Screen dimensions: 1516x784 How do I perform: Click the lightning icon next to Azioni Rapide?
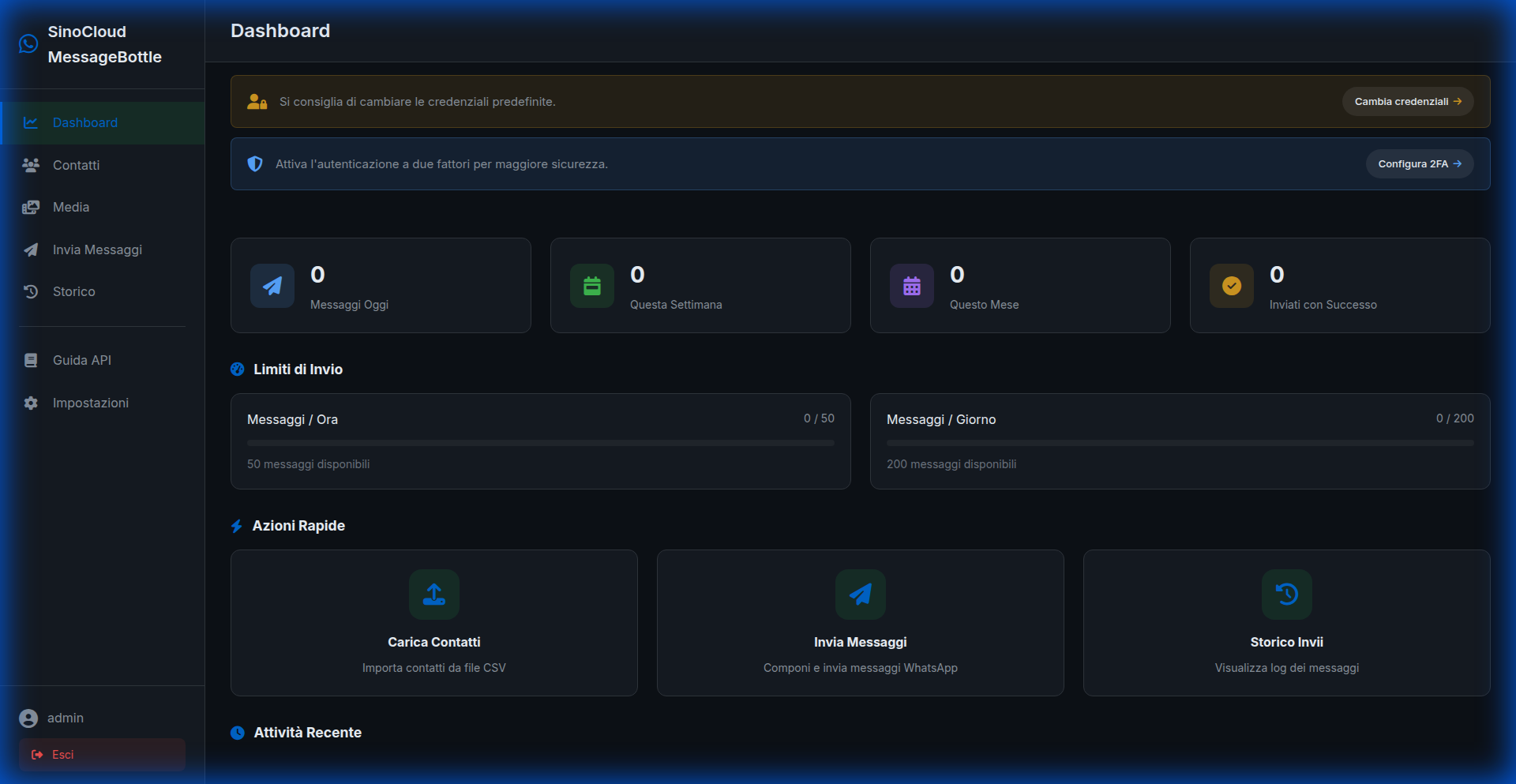[x=237, y=526]
